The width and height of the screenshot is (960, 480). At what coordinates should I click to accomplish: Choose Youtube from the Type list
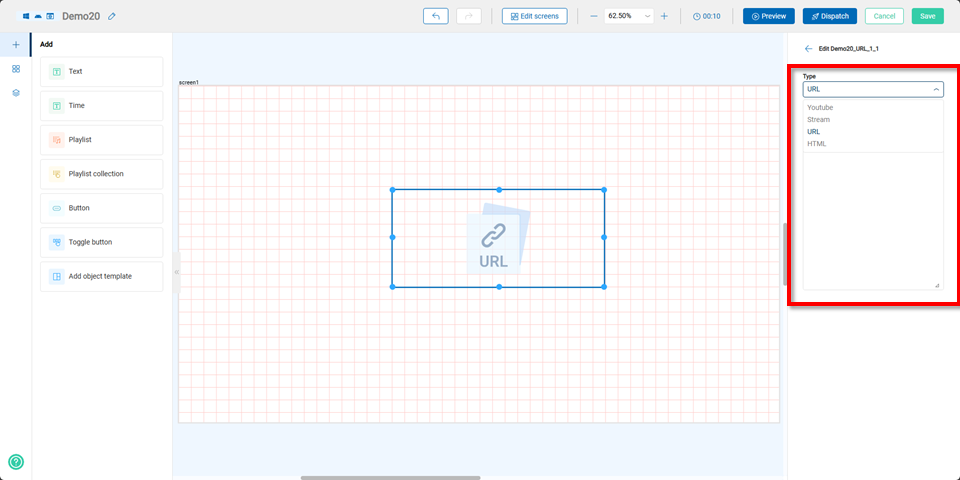click(x=820, y=107)
